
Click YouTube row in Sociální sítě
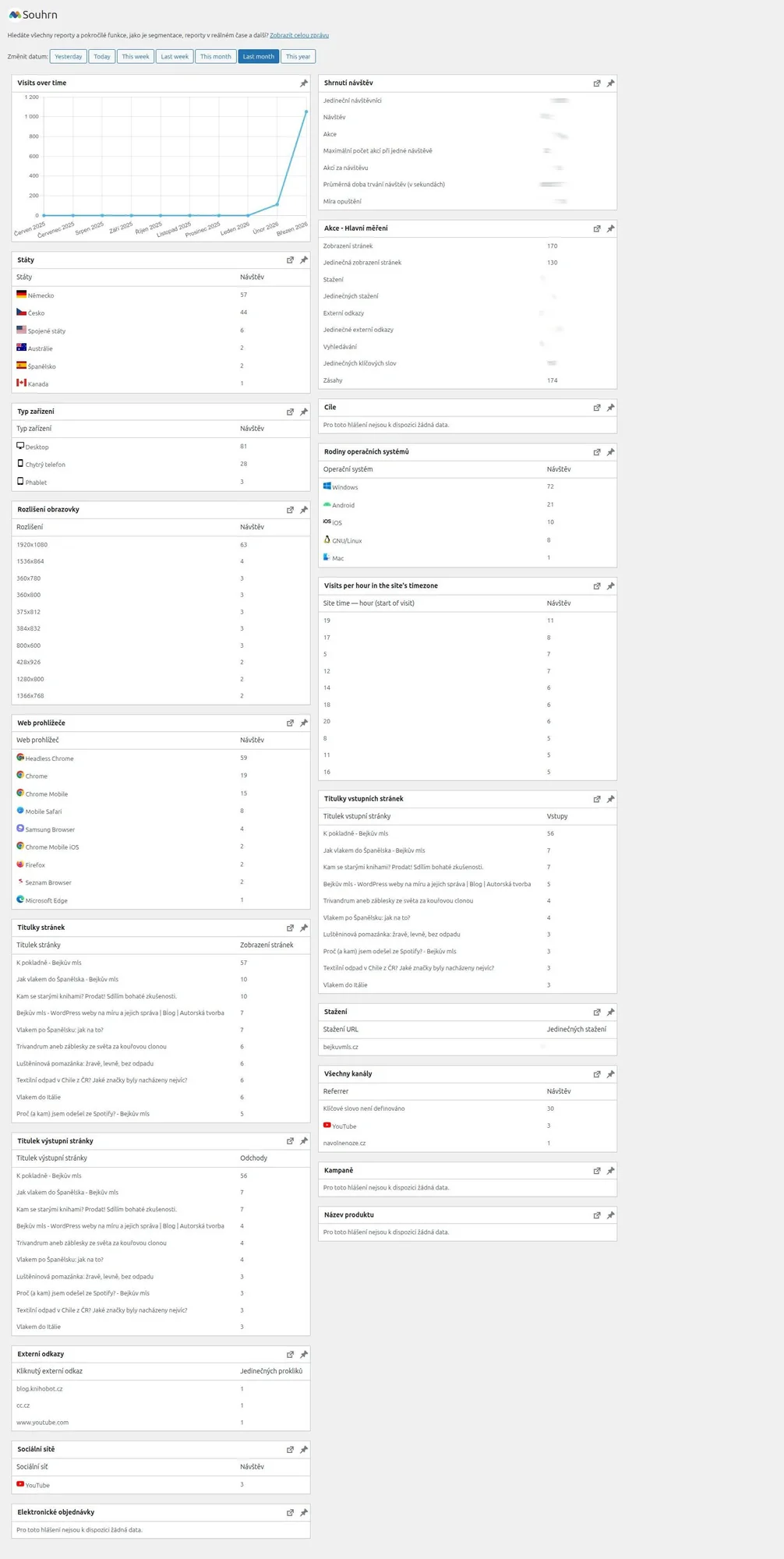[x=161, y=1485]
